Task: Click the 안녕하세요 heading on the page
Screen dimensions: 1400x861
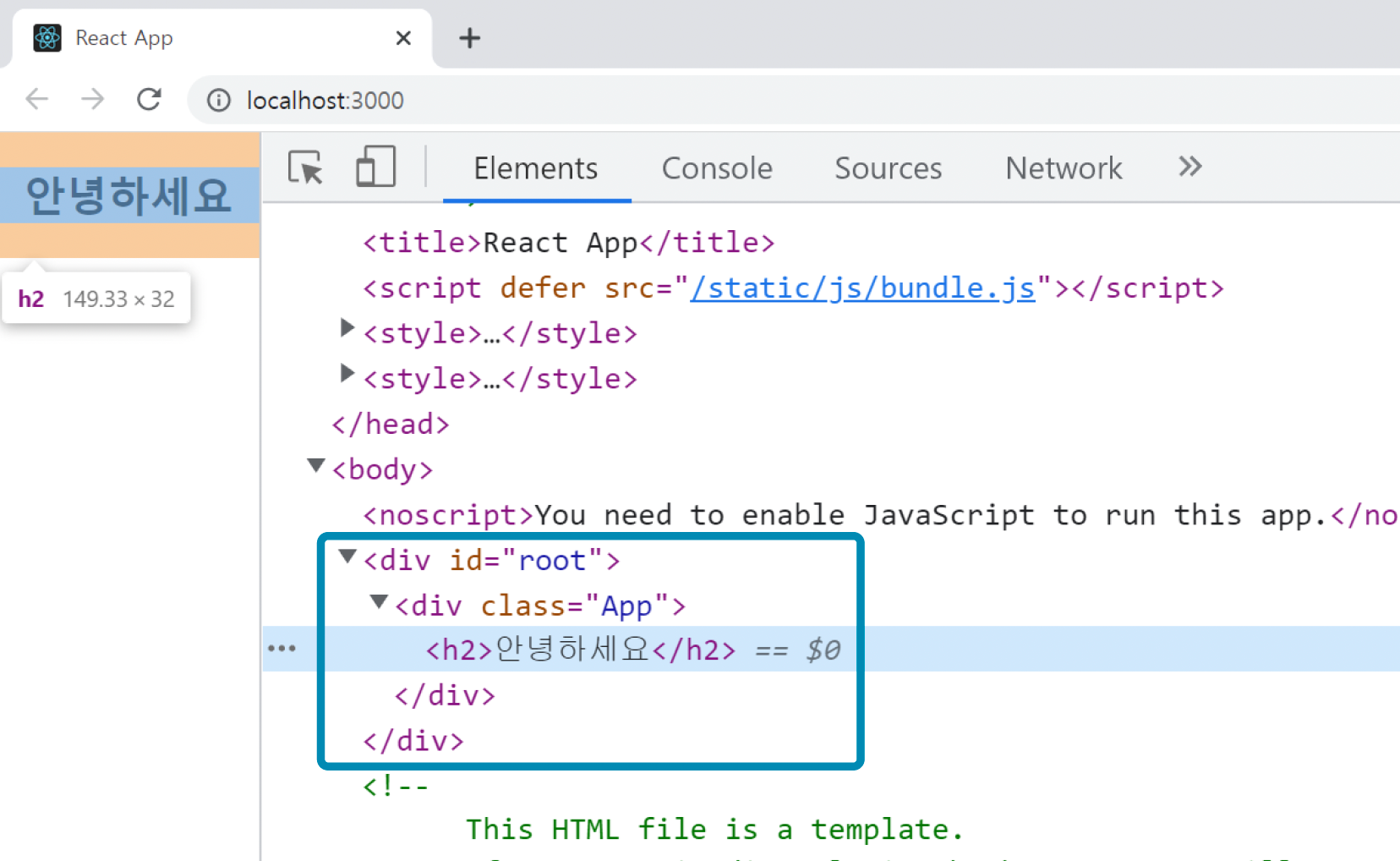Action: tap(129, 195)
